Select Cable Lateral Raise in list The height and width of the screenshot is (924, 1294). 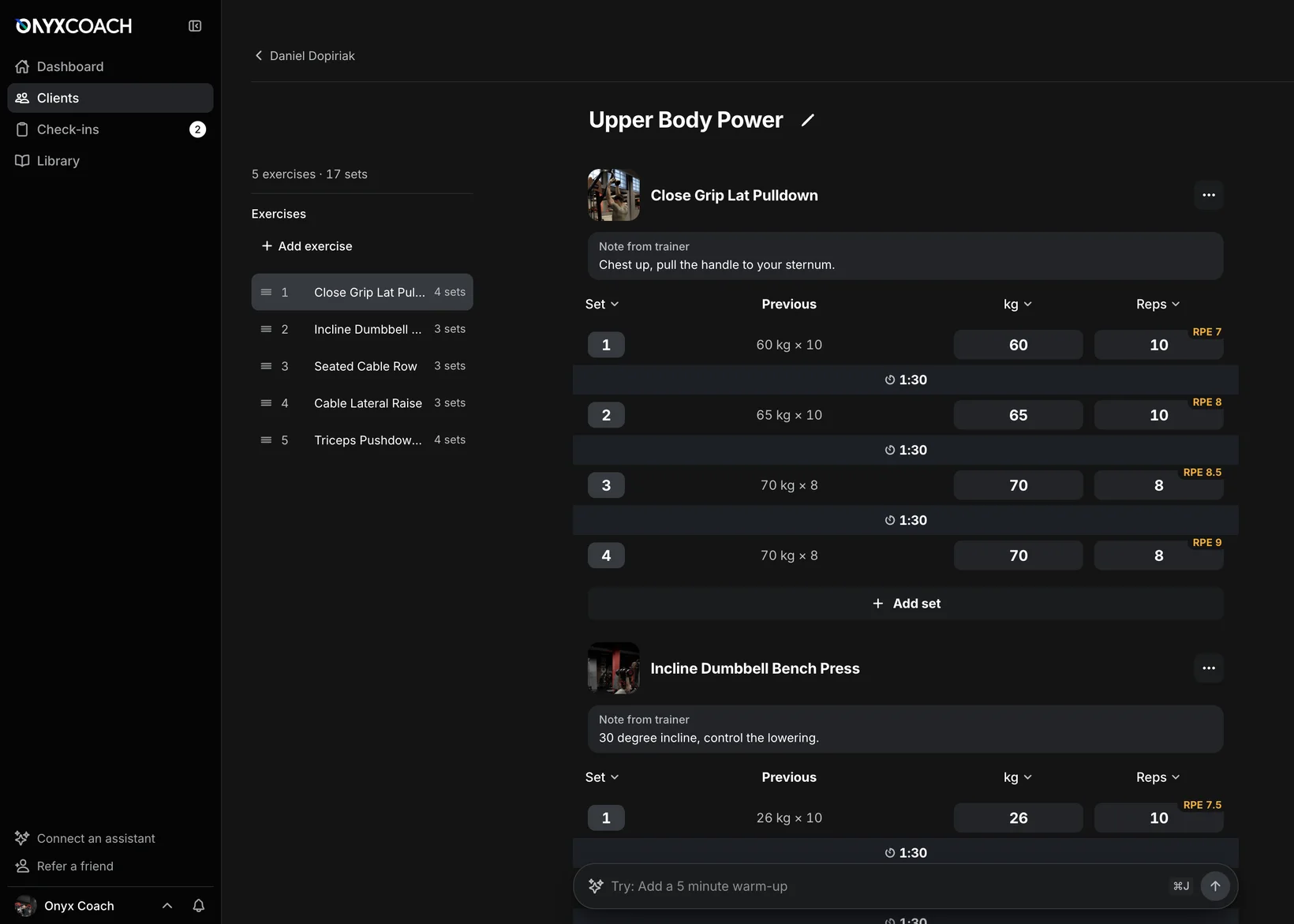362,403
